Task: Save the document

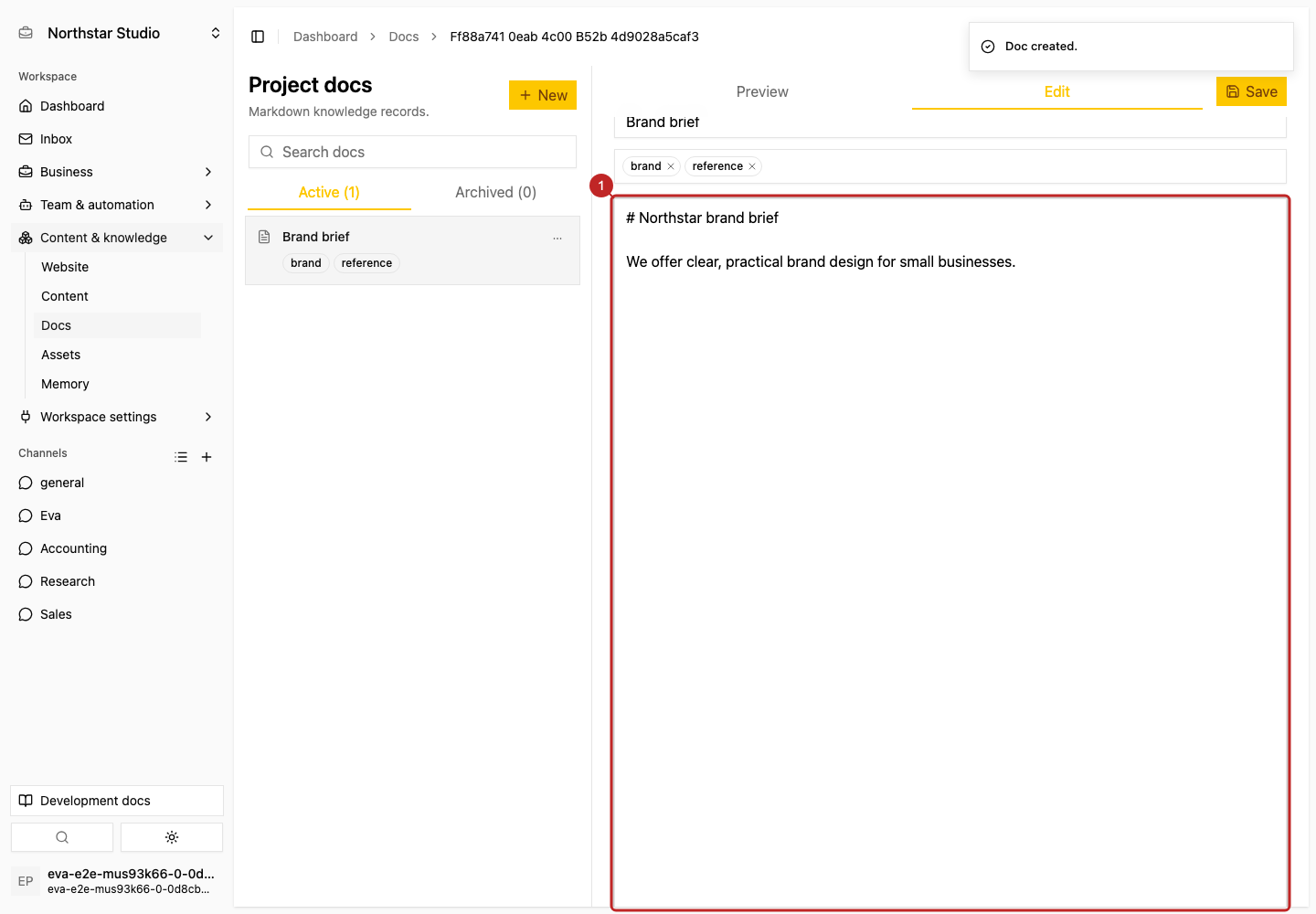Action: coord(1252,91)
